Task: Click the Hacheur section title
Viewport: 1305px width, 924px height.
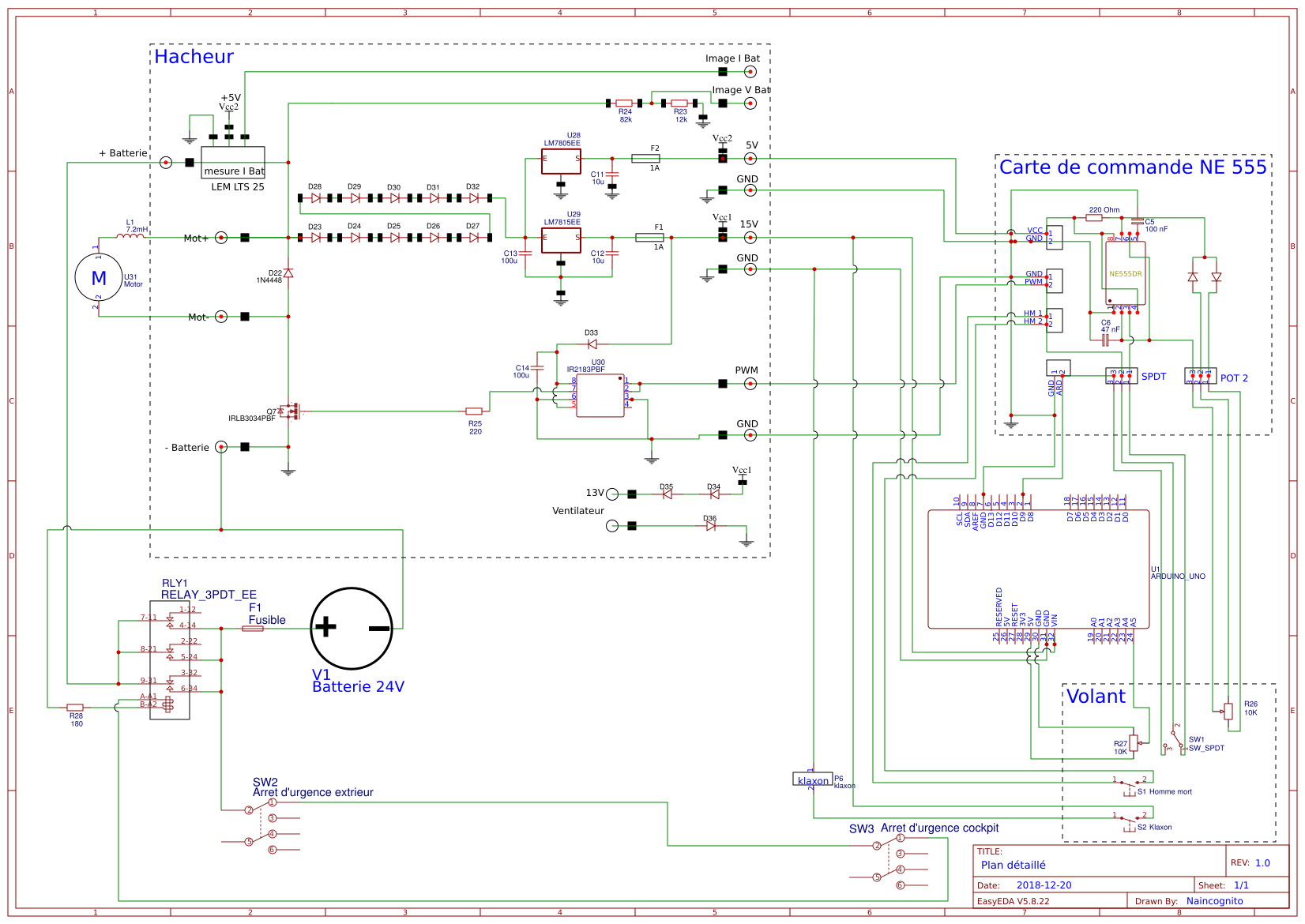Action: tap(194, 57)
